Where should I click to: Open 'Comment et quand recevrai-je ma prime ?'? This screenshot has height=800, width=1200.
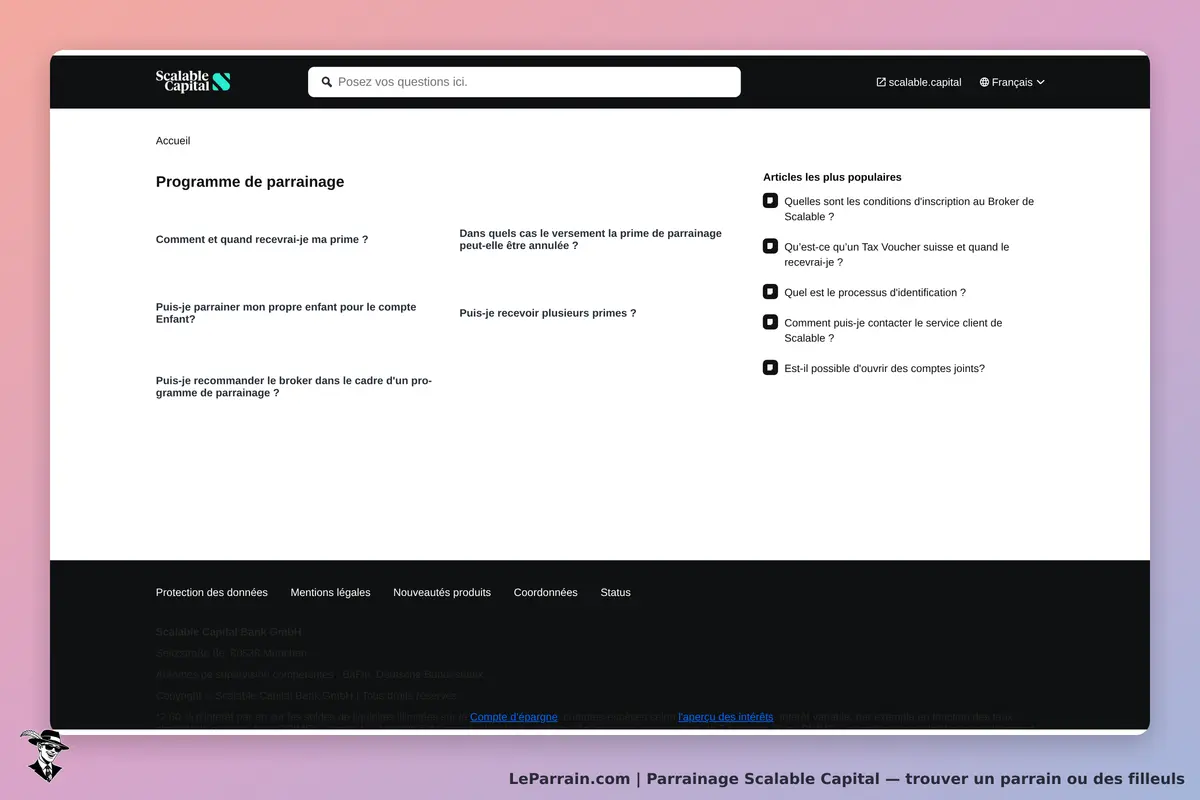pyautogui.click(x=262, y=239)
